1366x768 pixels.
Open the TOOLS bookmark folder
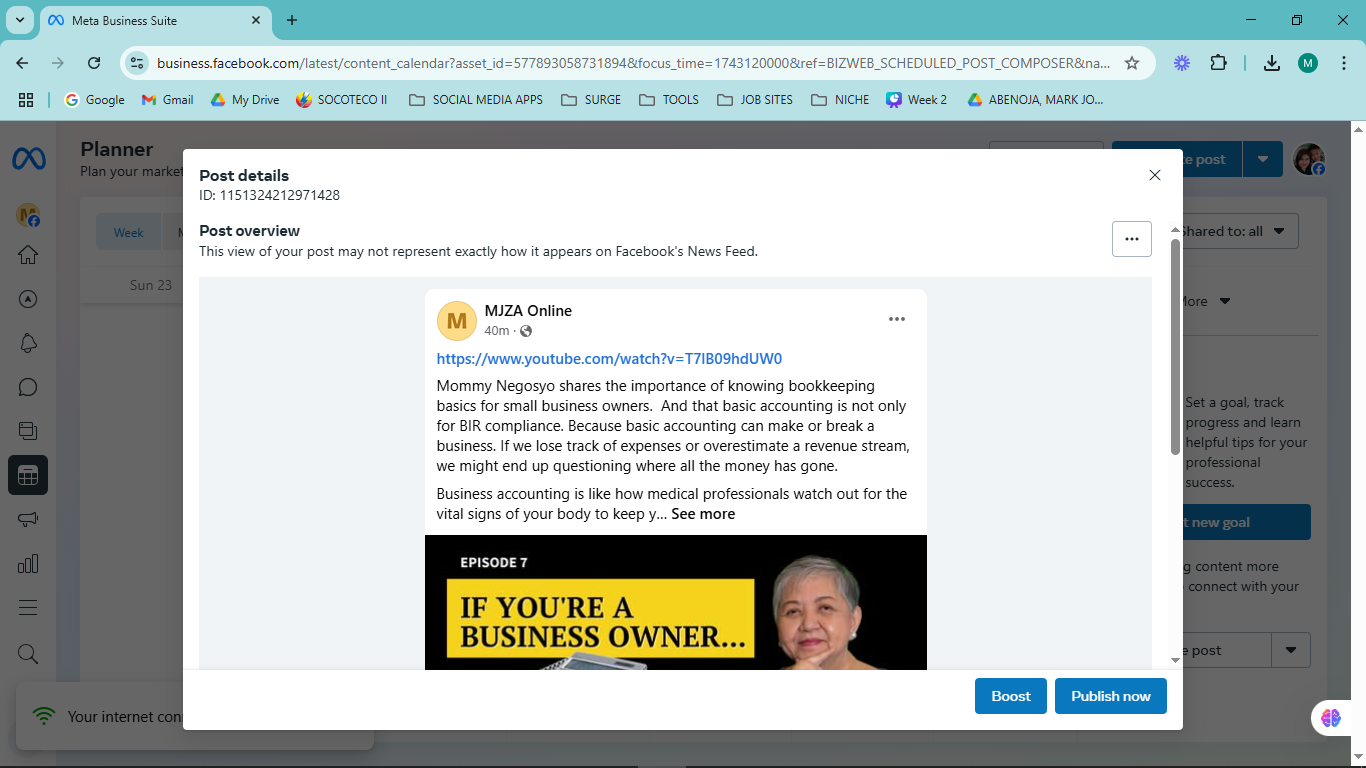pyautogui.click(x=669, y=100)
